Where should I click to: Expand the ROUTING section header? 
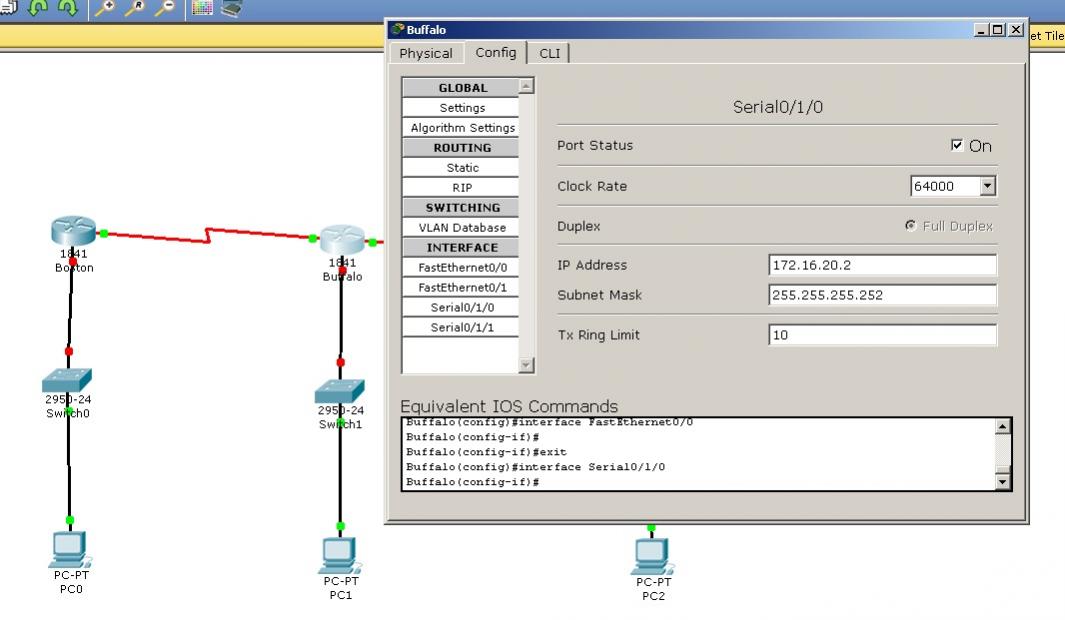coord(460,147)
